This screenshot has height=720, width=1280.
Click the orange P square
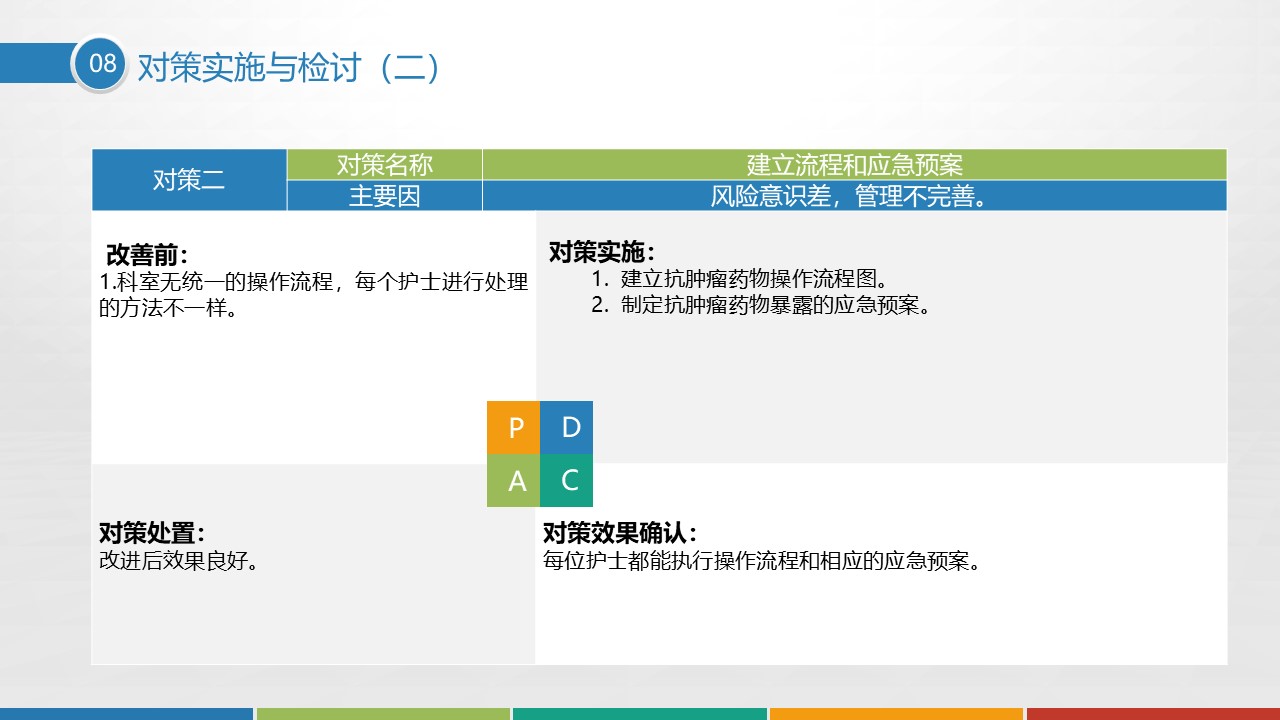[513, 428]
